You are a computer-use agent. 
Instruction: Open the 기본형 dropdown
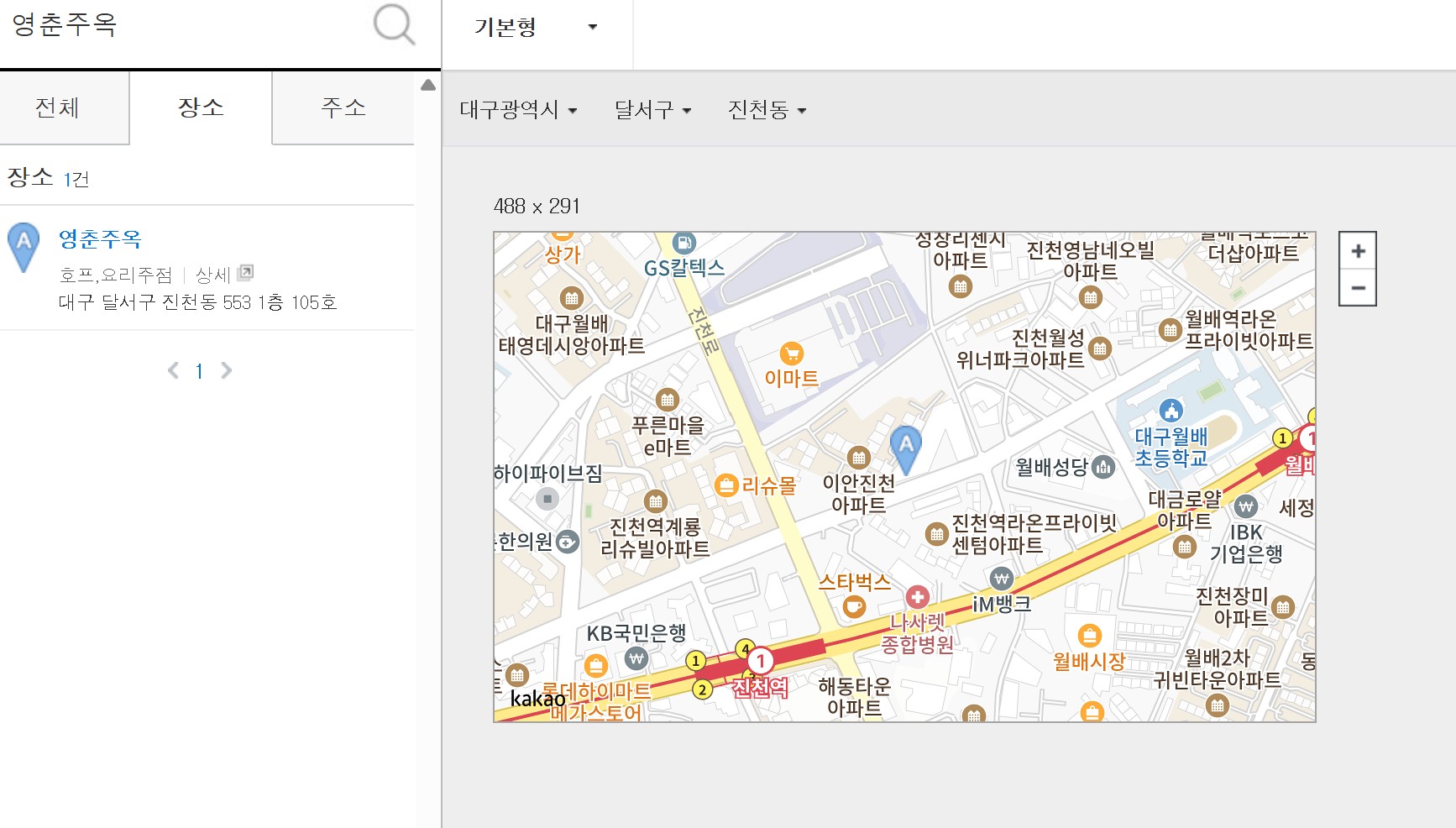(537, 27)
